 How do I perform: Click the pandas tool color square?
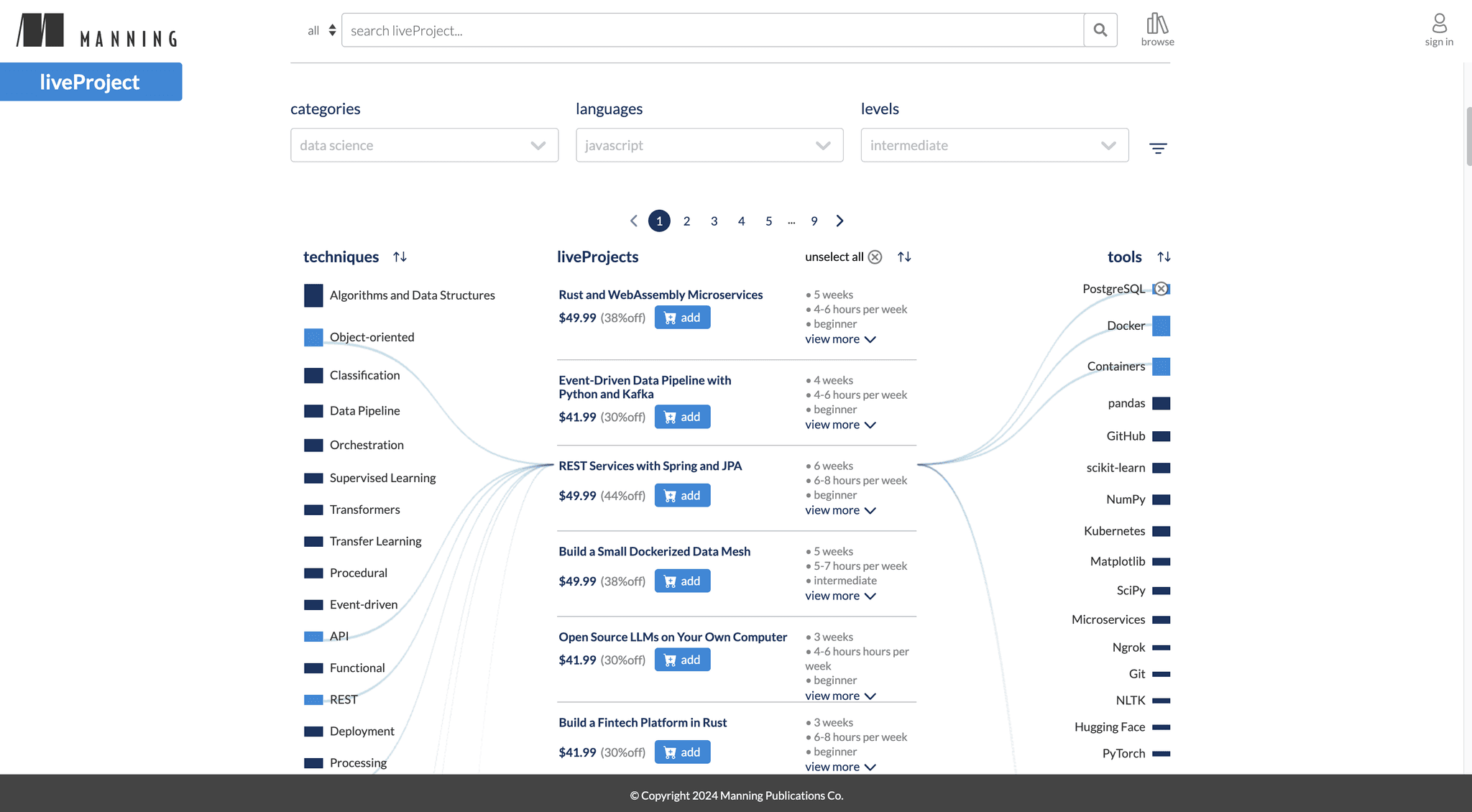[1161, 403]
